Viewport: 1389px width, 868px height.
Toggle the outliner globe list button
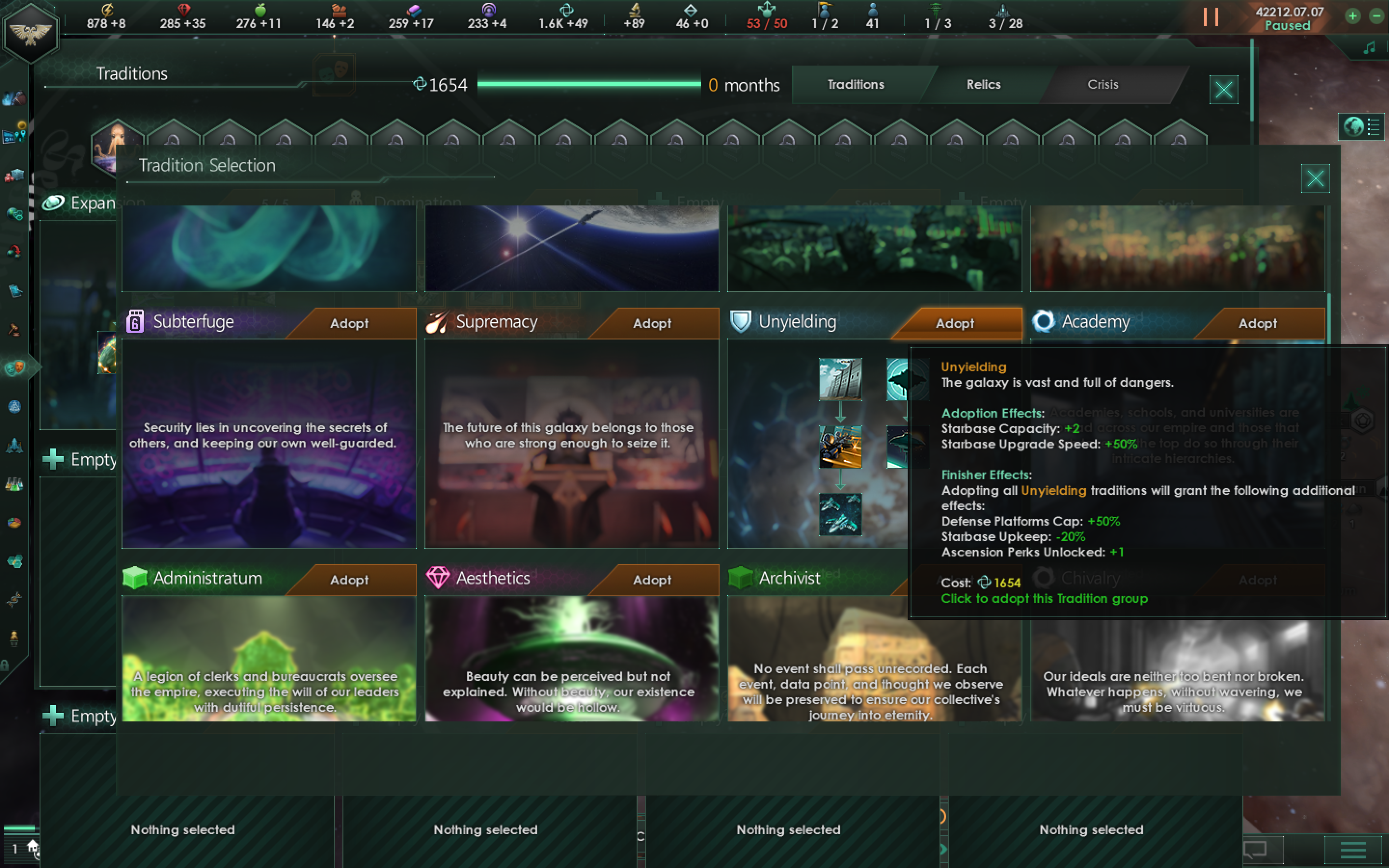click(1362, 127)
